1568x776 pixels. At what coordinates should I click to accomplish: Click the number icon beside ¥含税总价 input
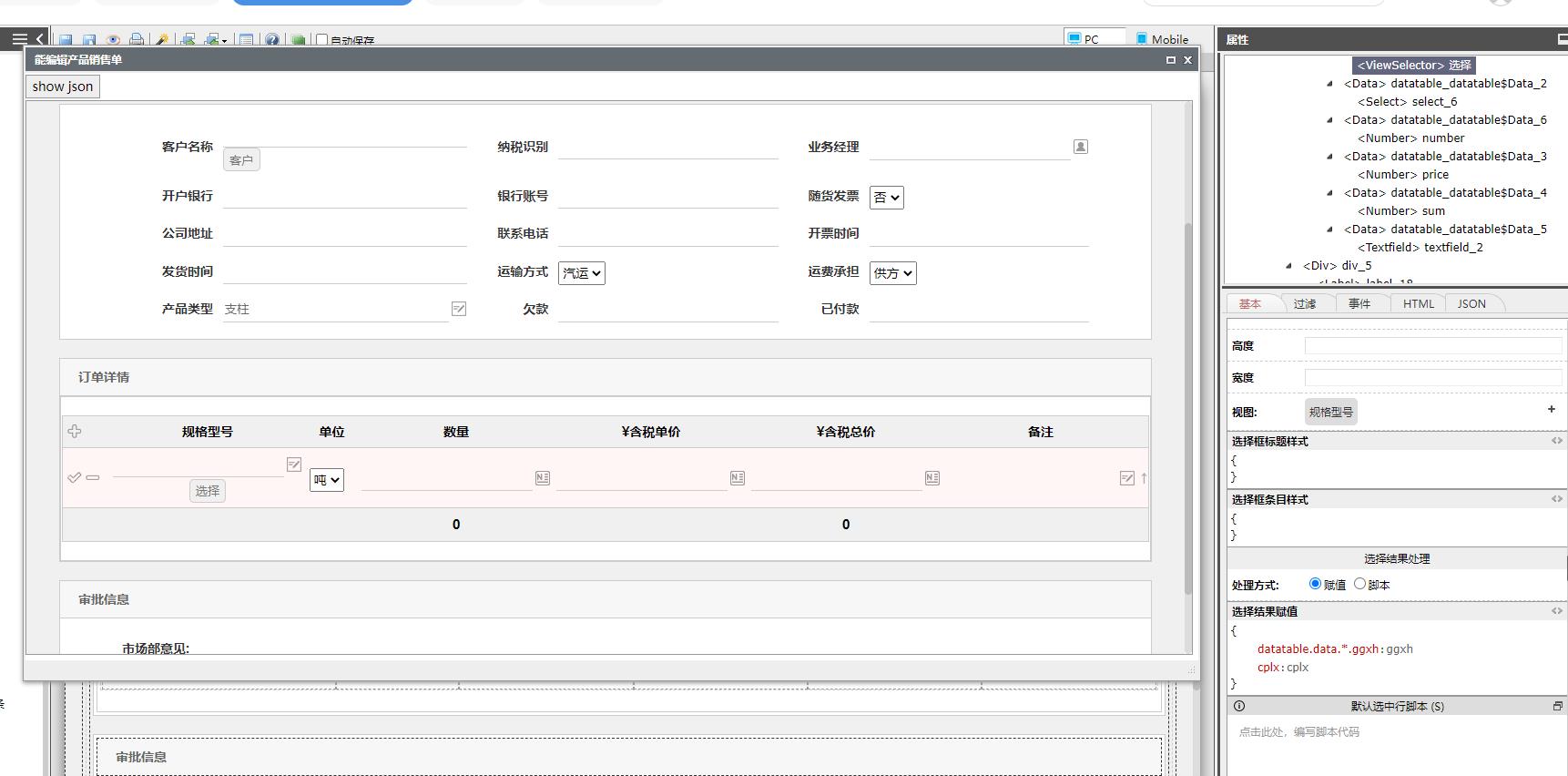click(932, 477)
